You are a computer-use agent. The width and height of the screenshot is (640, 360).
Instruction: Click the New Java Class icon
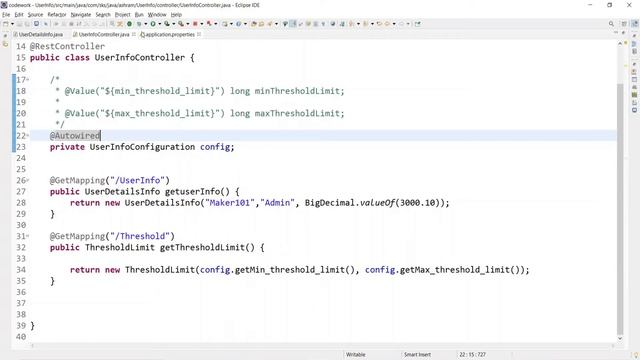pyautogui.click(x=238, y=24)
